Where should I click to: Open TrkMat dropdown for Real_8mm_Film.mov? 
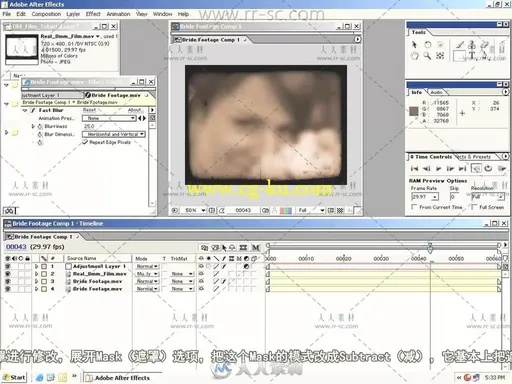coord(182,274)
